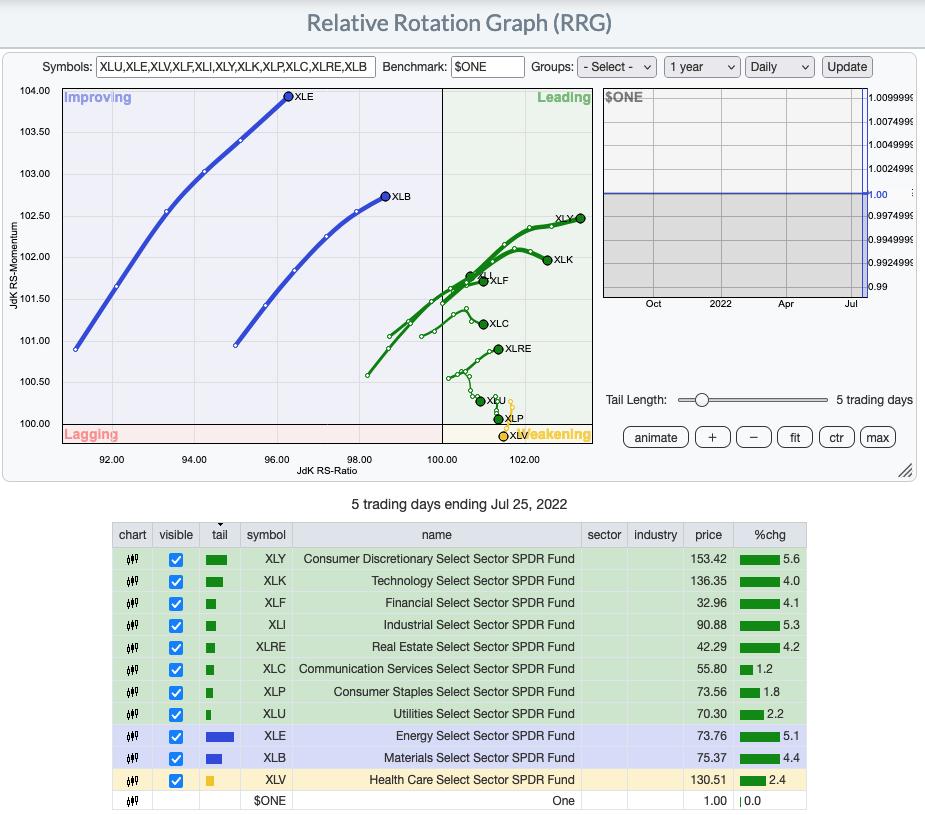Zoom in with the plus button

713,438
